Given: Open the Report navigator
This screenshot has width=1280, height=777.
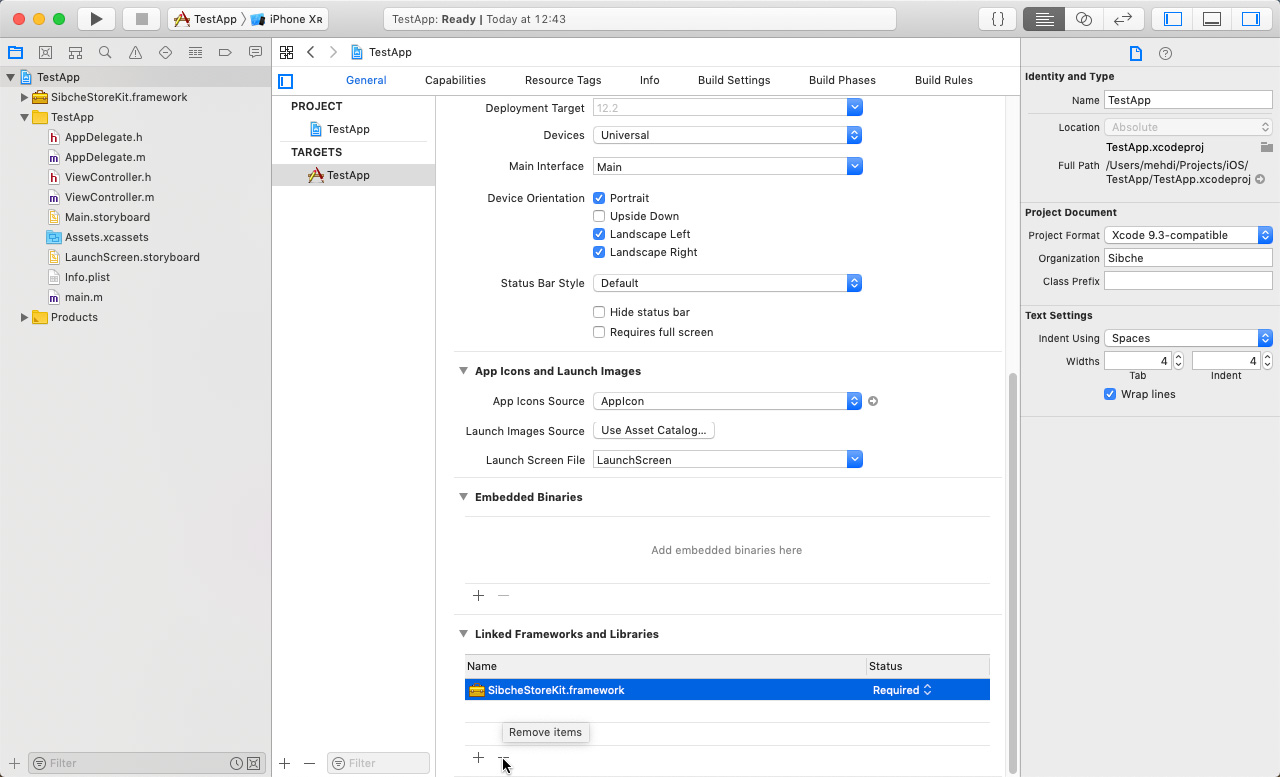Looking at the screenshot, I should tap(255, 52).
